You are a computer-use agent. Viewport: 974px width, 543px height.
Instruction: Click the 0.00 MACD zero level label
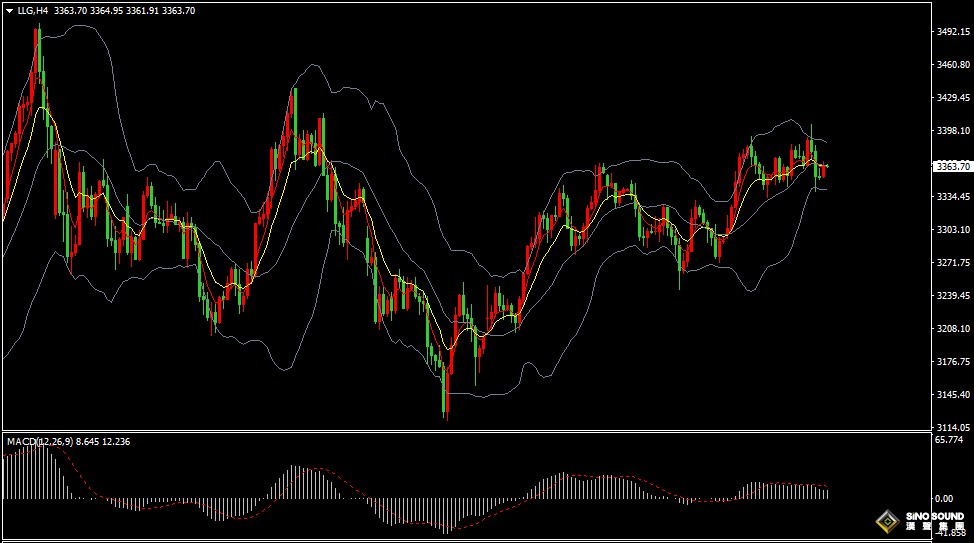tap(943, 498)
